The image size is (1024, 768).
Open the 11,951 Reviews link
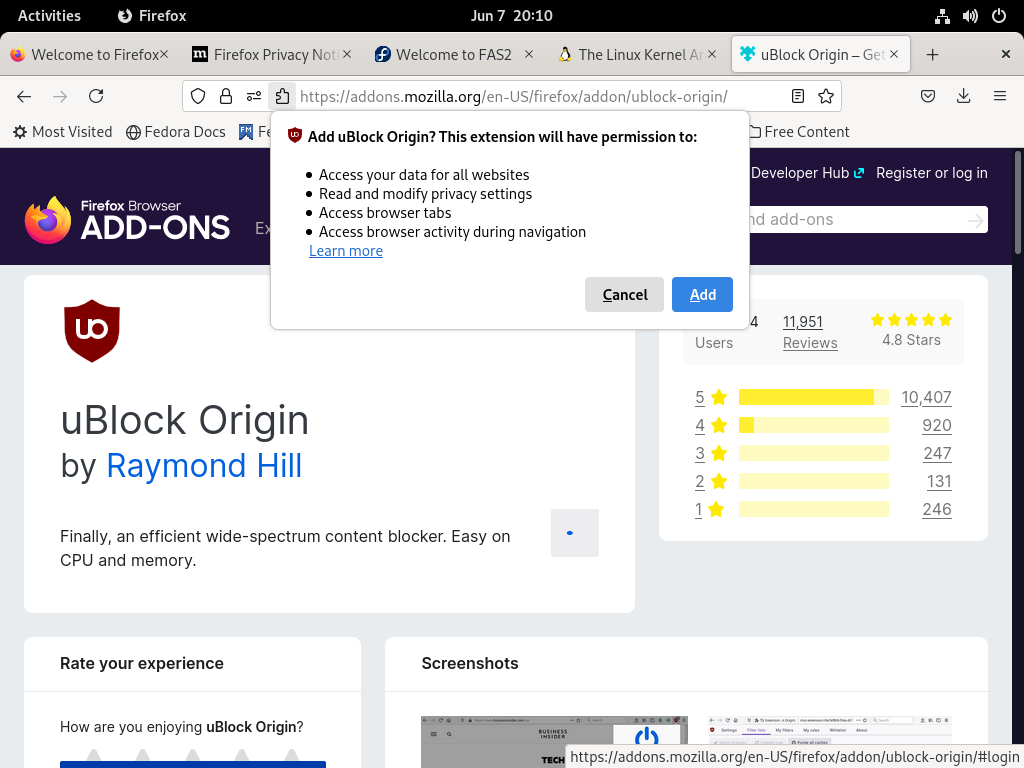(x=810, y=332)
